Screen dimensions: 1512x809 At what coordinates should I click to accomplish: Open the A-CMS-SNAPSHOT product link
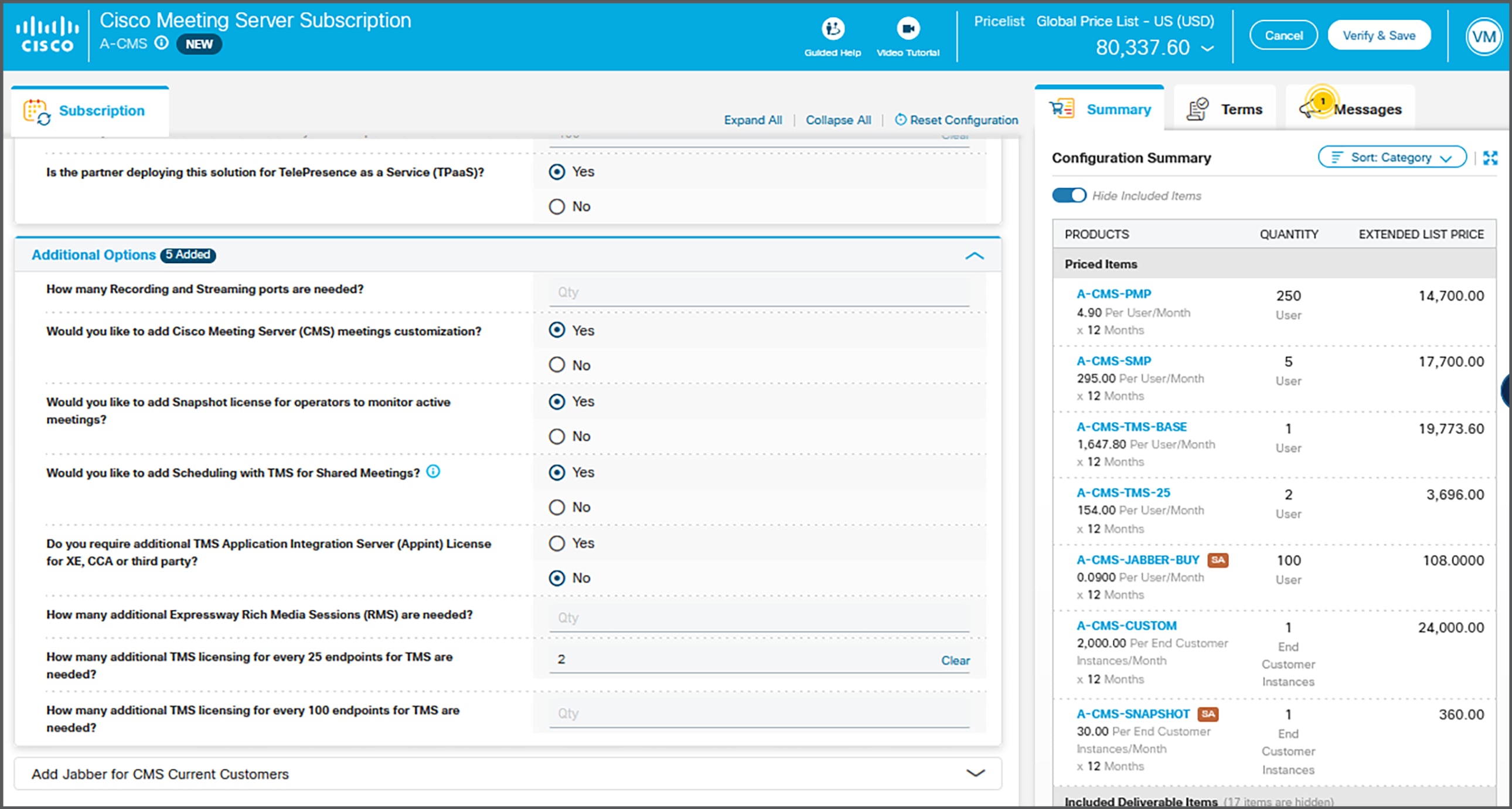(x=1133, y=714)
